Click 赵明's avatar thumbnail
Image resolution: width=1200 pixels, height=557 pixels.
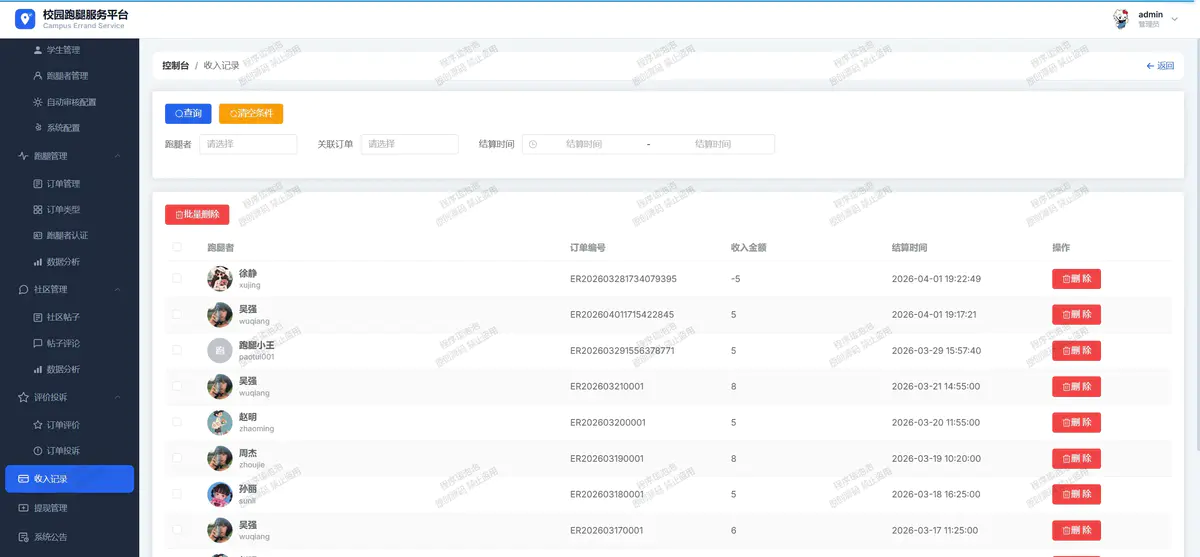tap(220, 423)
